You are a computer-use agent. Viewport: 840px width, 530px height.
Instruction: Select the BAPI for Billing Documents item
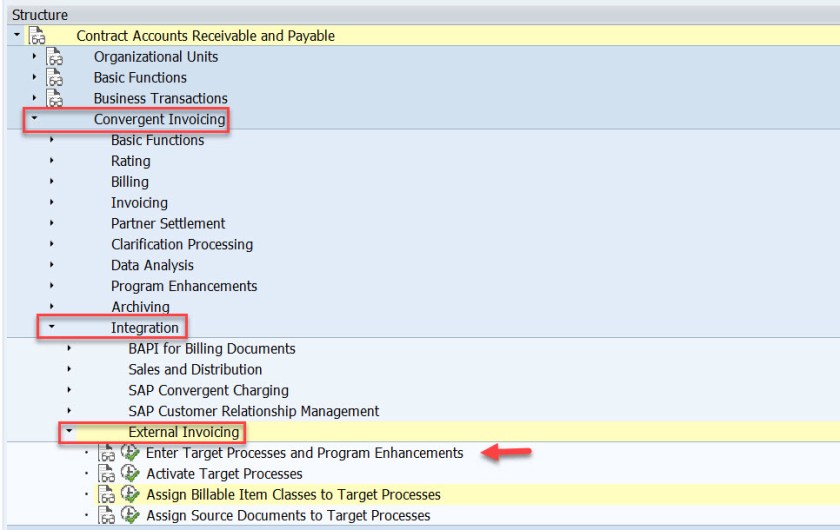coord(211,349)
